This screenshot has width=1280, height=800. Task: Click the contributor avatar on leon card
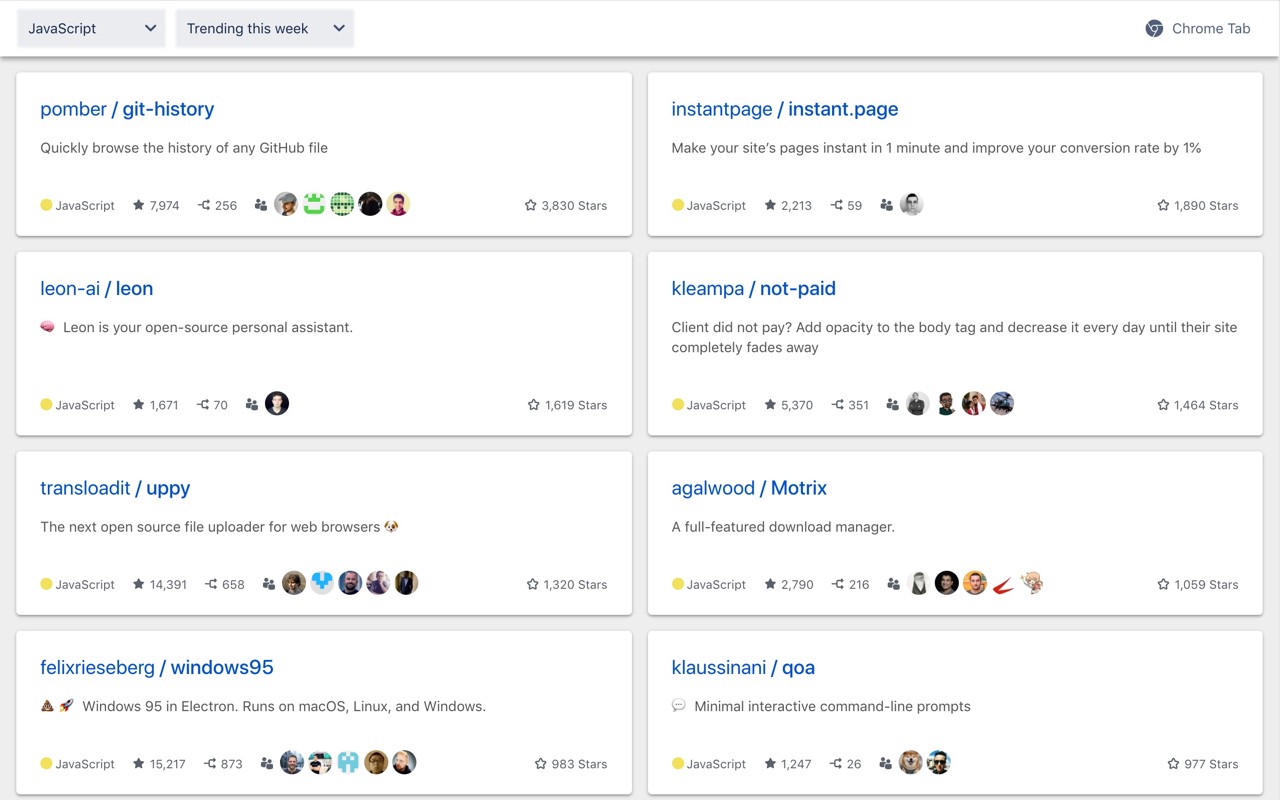coord(277,403)
